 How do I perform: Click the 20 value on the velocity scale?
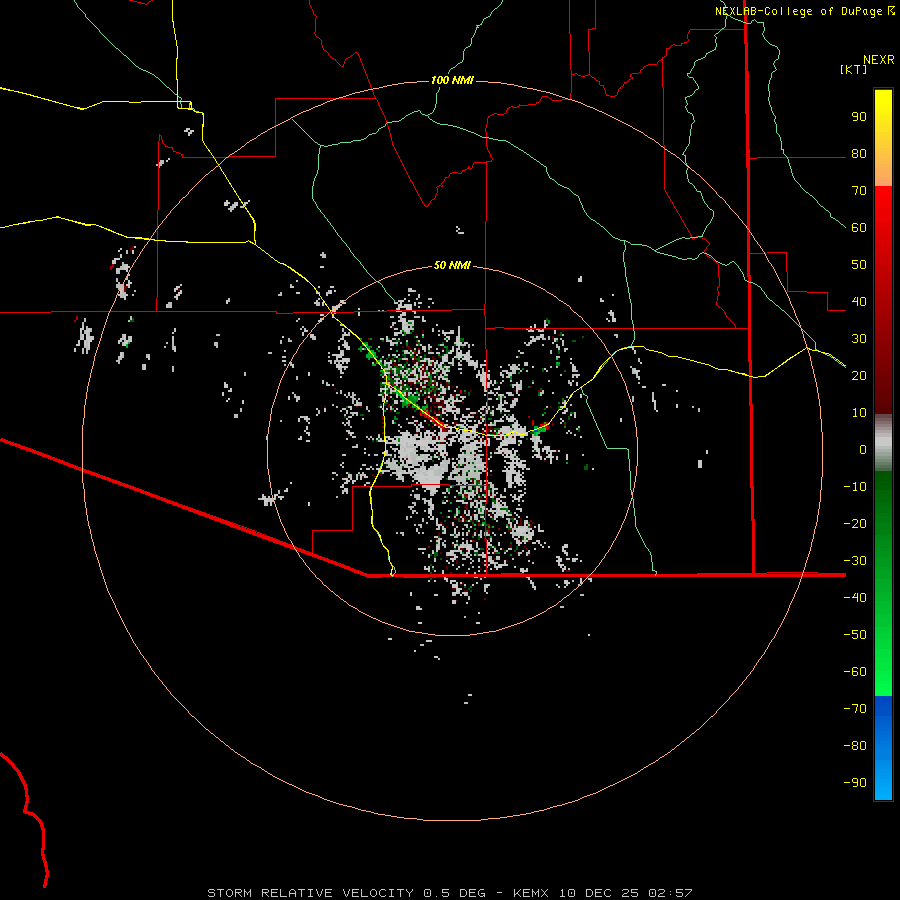pos(859,376)
